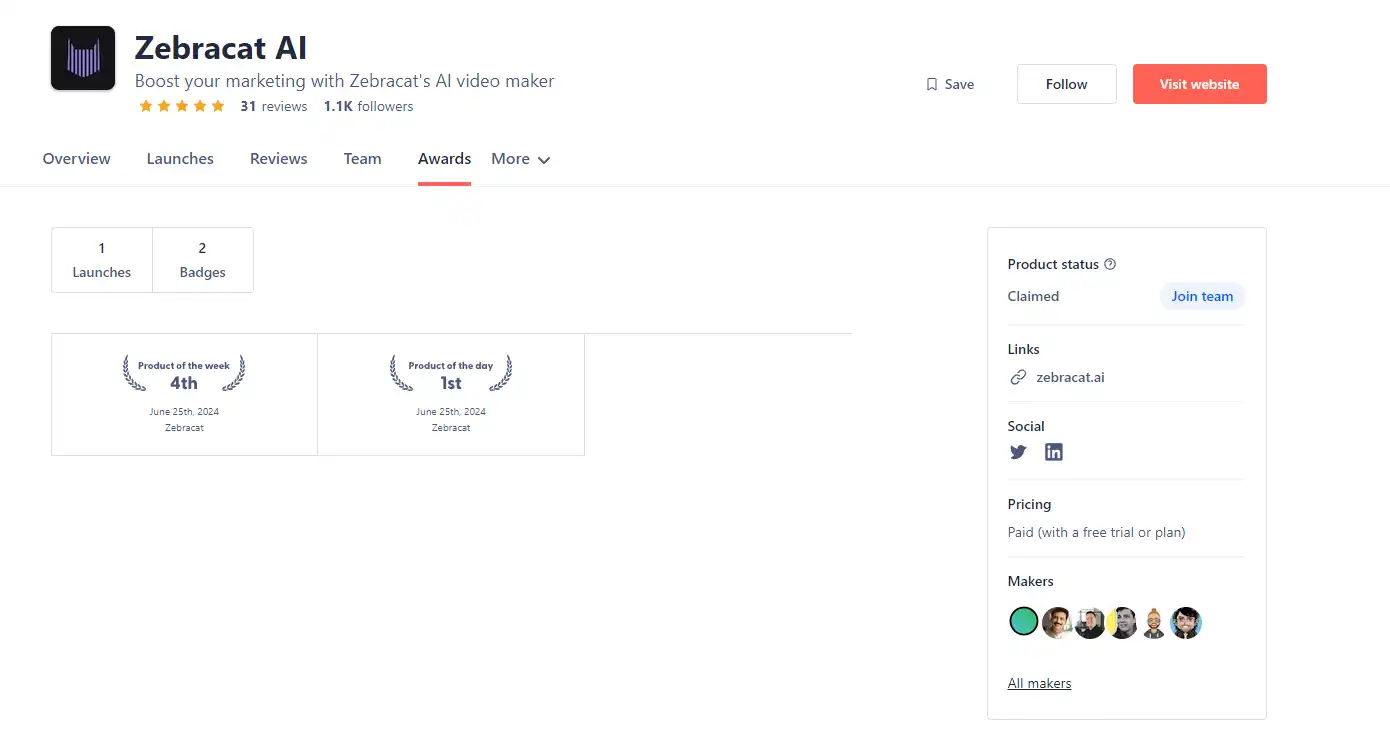The height and width of the screenshot is (737, 1390).
Task: Click the Product status help icon
Action: tap(1110, 264)
